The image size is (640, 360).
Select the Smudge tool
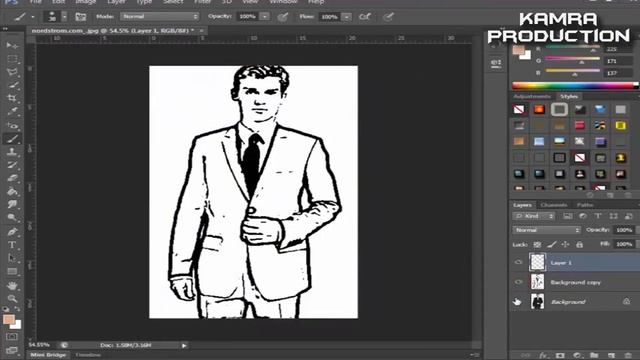click(x=12, y=204)
